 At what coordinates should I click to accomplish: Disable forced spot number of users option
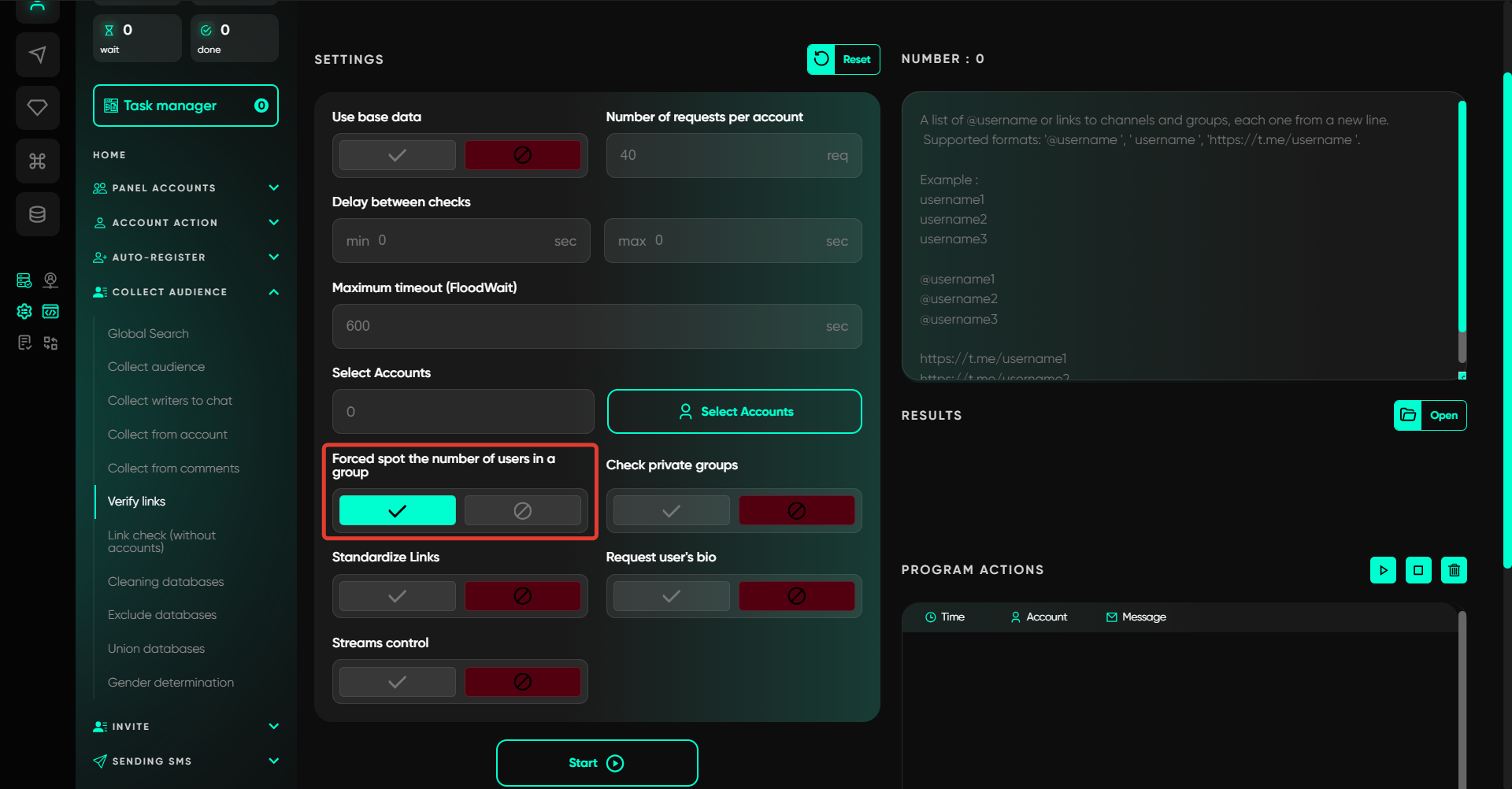coord(522,511)
